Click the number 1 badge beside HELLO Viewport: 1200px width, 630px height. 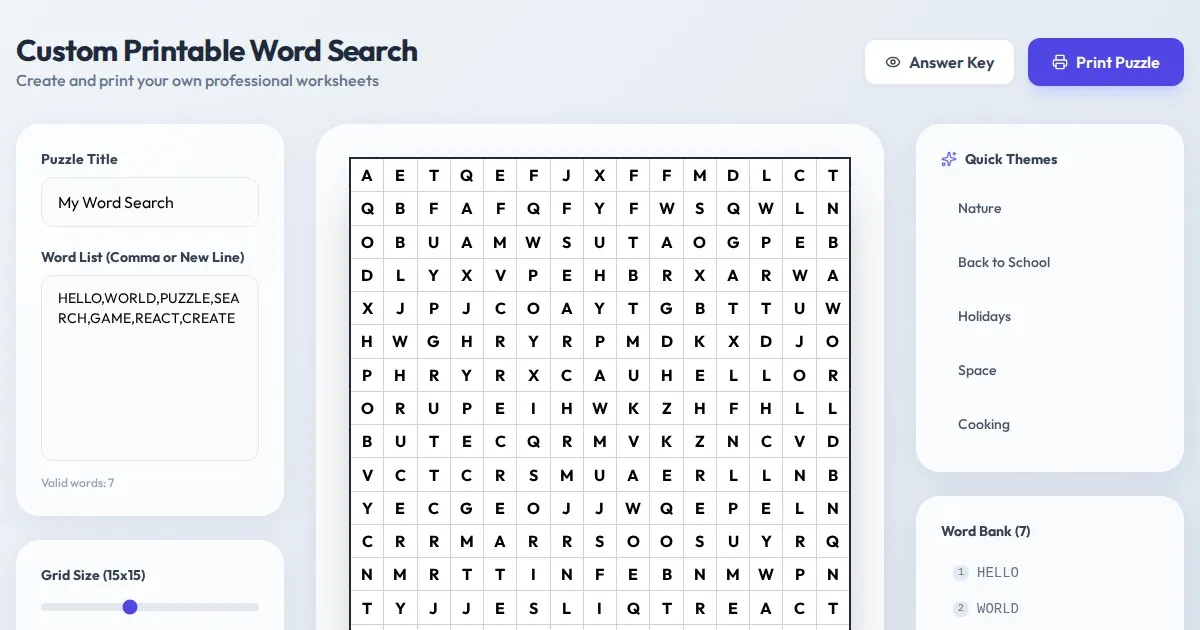point(961,573)
